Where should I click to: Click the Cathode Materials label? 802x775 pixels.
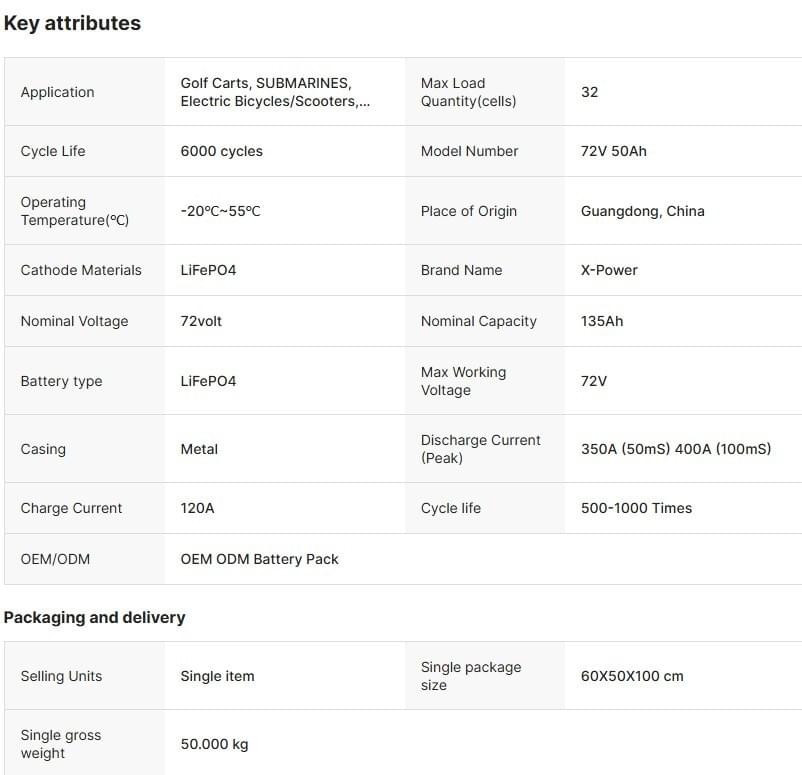[81, 270]
